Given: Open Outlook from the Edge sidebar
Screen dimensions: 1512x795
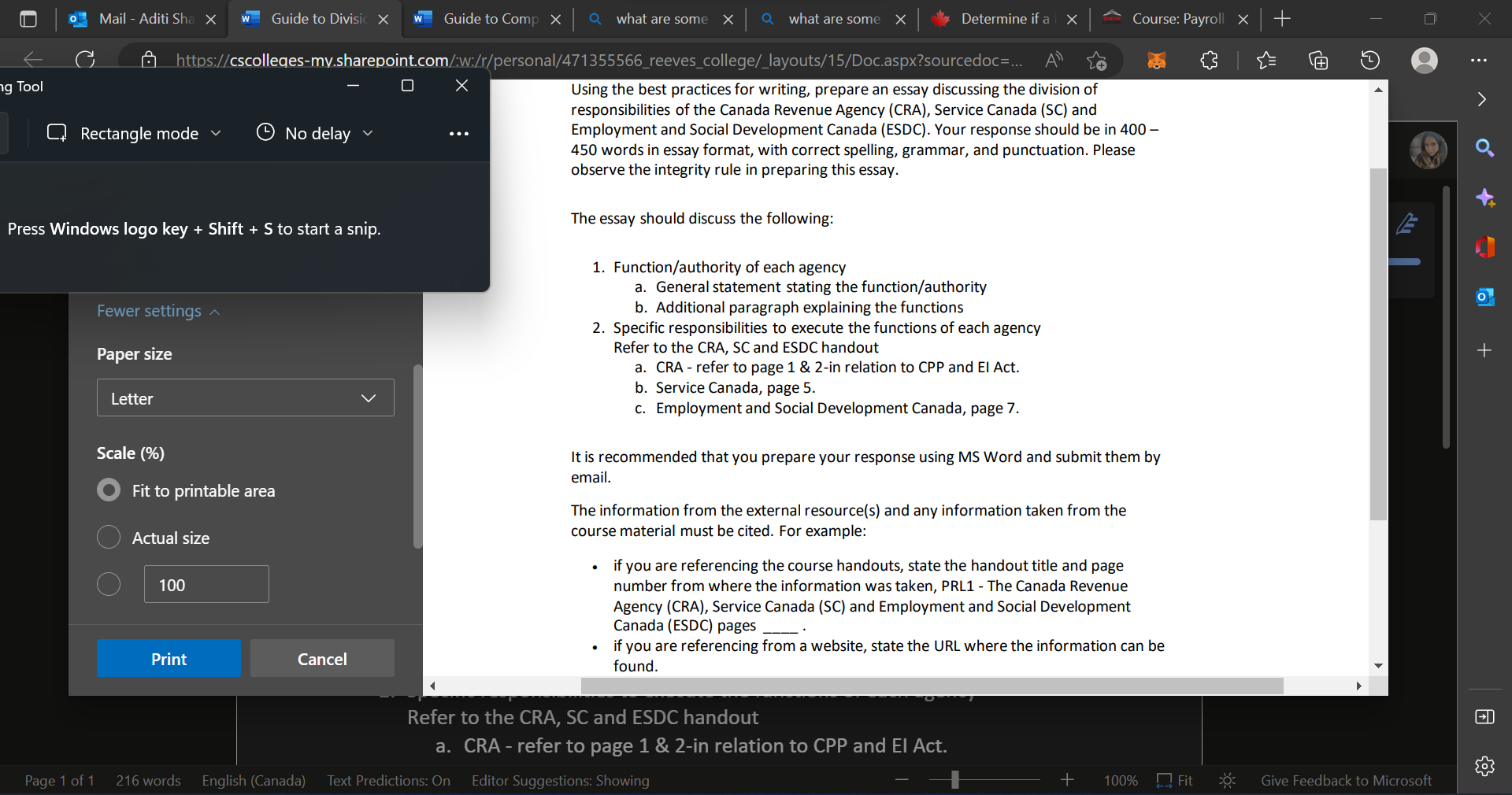Looking at the screenshot, I should coord(1486,297).
